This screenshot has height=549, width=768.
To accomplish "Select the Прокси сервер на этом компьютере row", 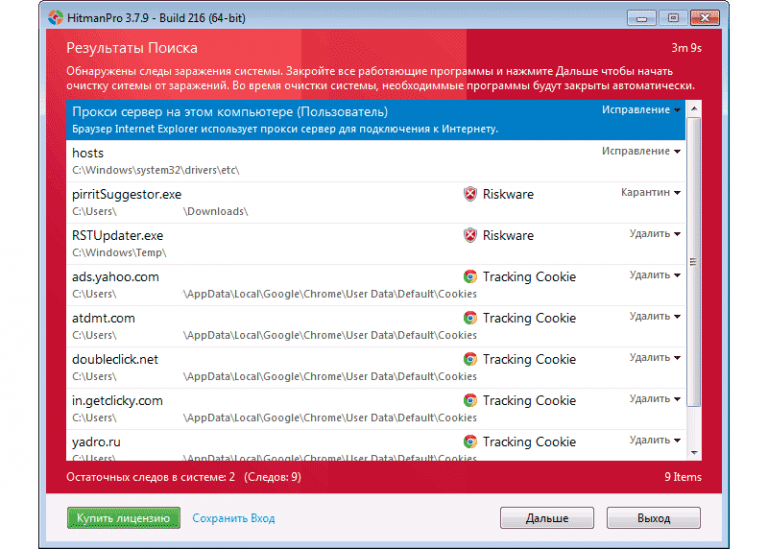I will [x=376, y=120].
